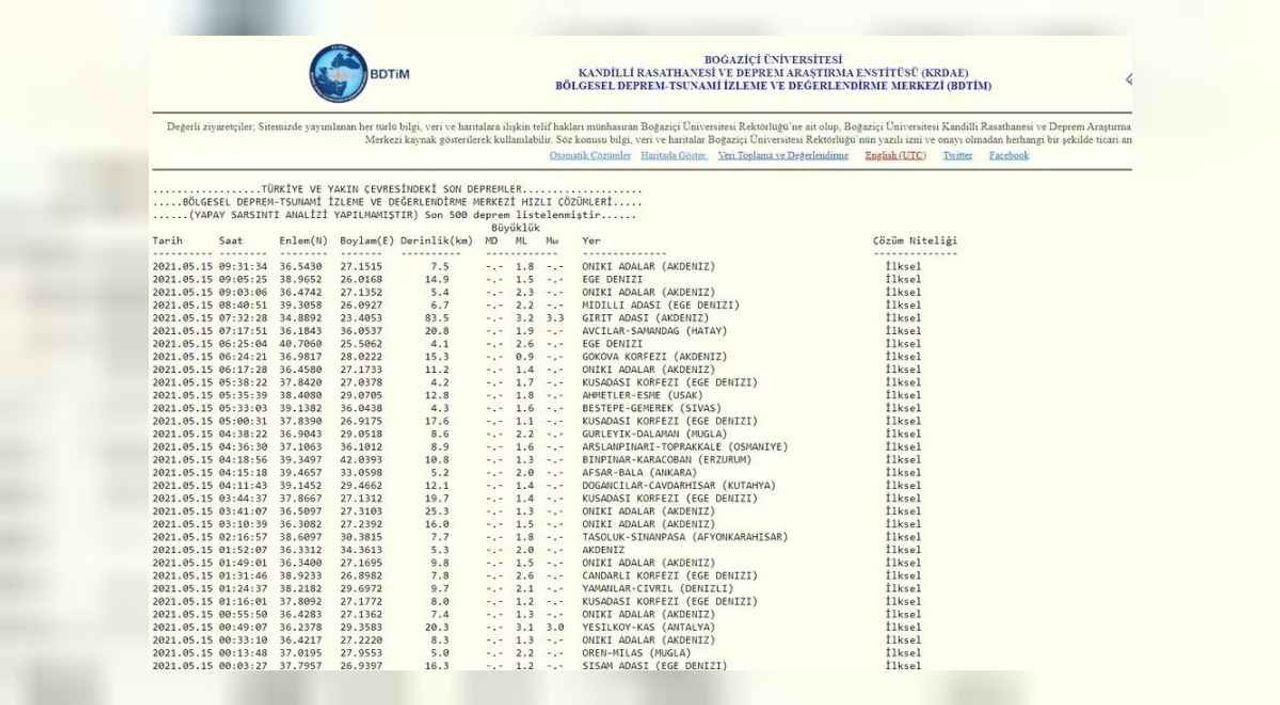The width and height of the screenshot is (1280, 705).
Task: Click the Yer column header
Action: click(x=591, y=240)
